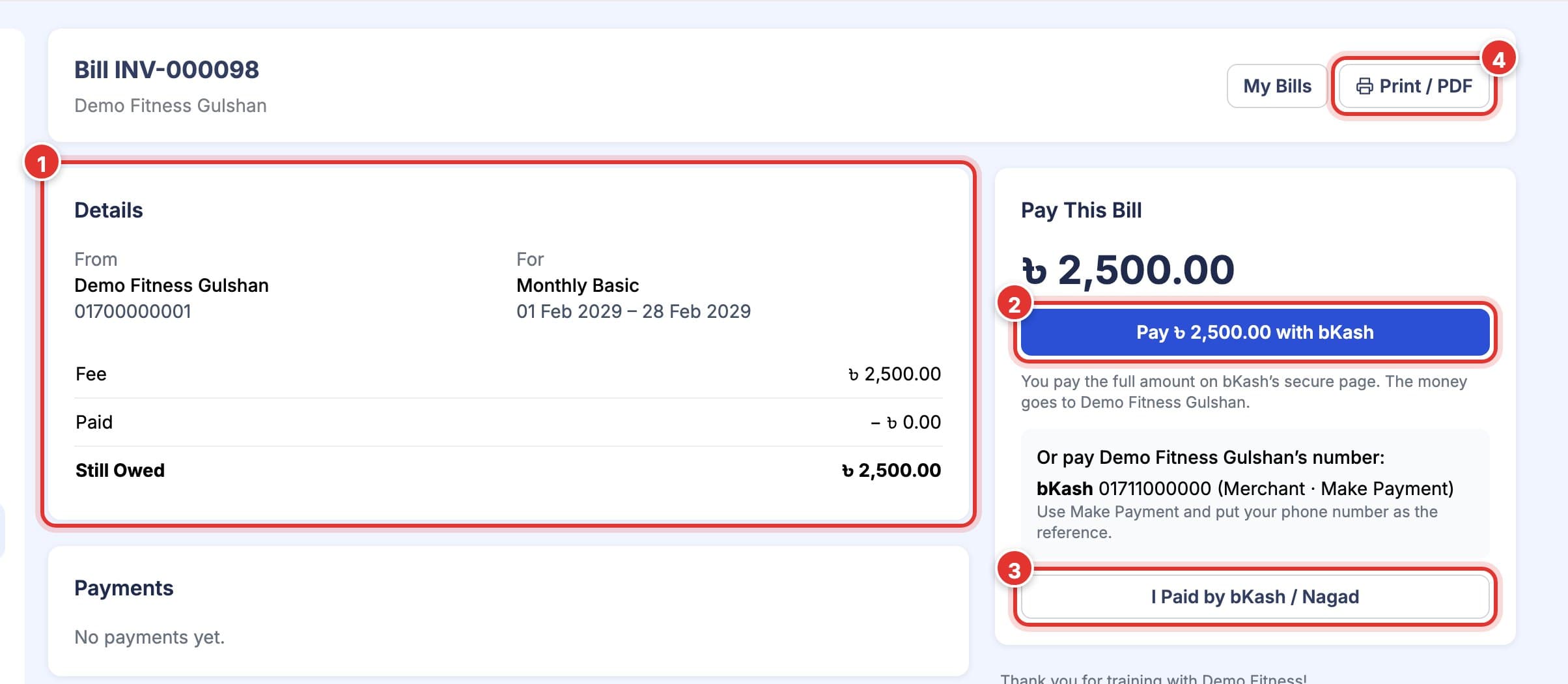1568x684 pixels.
Task: Click the amount in the Still Owed row
Action: point(891,470)
